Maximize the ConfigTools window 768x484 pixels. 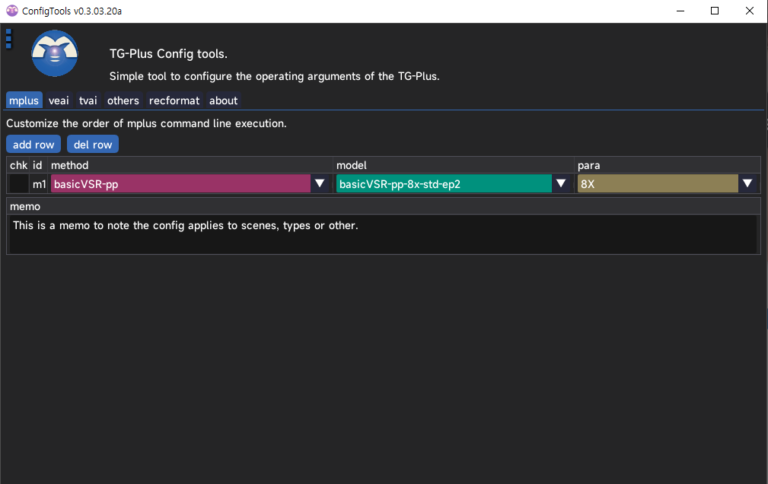pyautogui.click(x=714, y=11)
